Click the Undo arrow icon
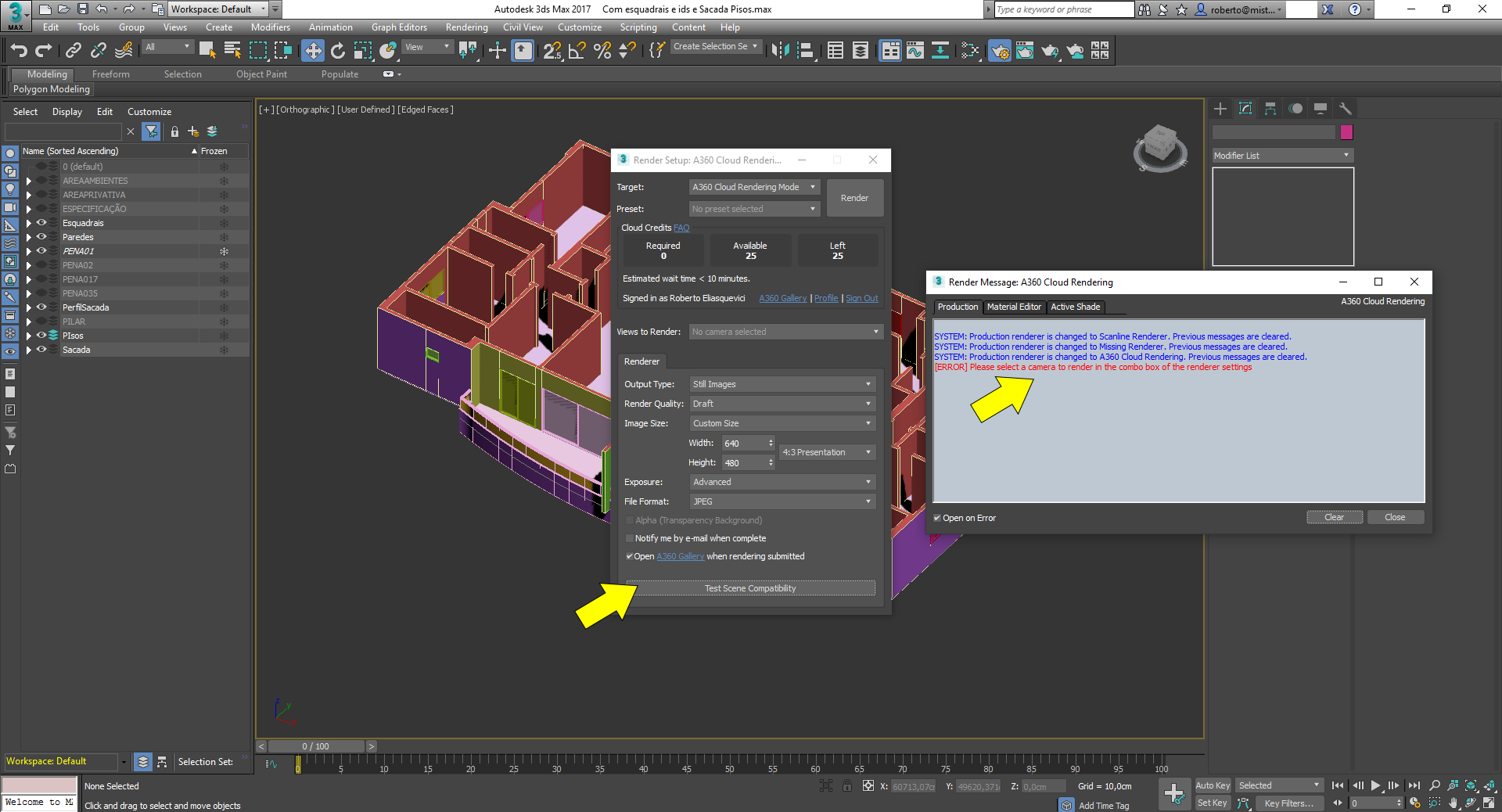This screenshot has width=1502, height=812. pos(19,51)
